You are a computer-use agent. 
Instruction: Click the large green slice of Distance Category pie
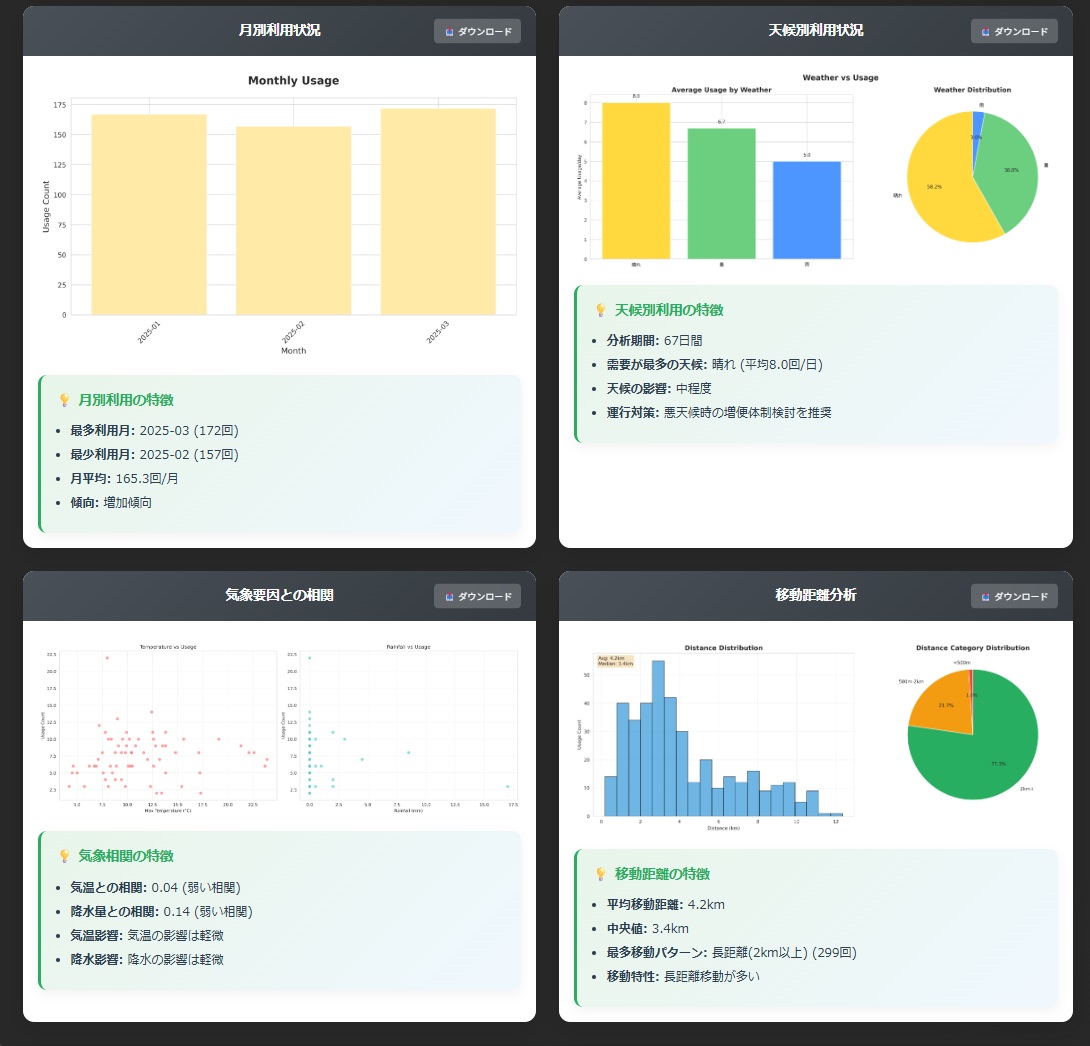click(x=985, y=750)
